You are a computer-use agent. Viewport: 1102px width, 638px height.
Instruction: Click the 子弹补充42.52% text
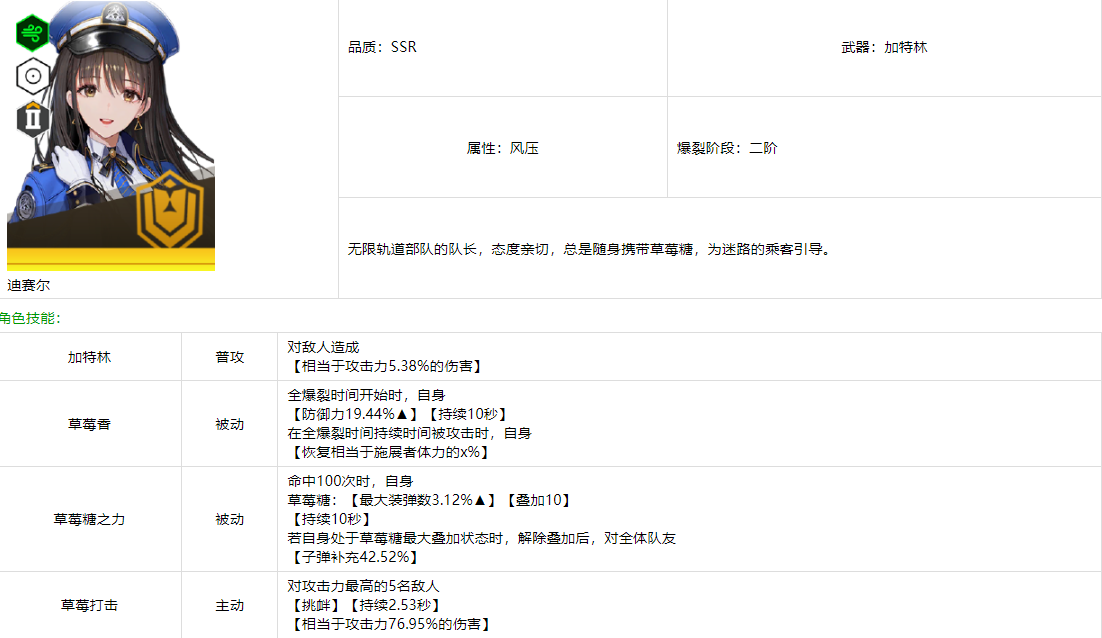click(x=355, y=557)
